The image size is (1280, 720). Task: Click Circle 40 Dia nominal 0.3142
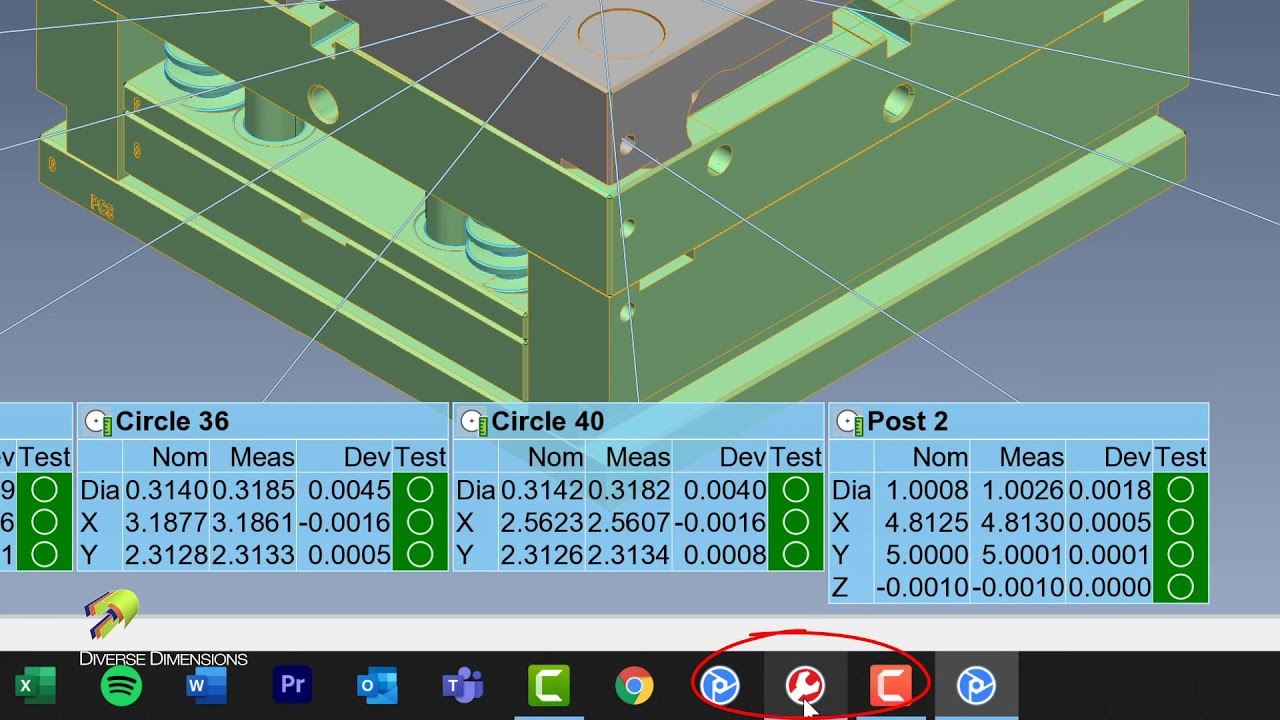542,490
